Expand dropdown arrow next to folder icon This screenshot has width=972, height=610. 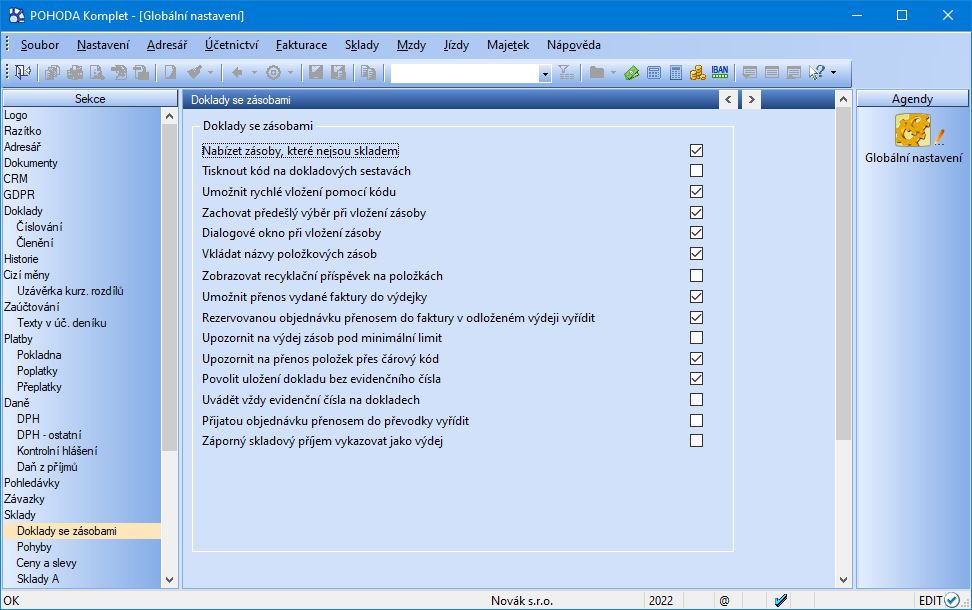613,73
